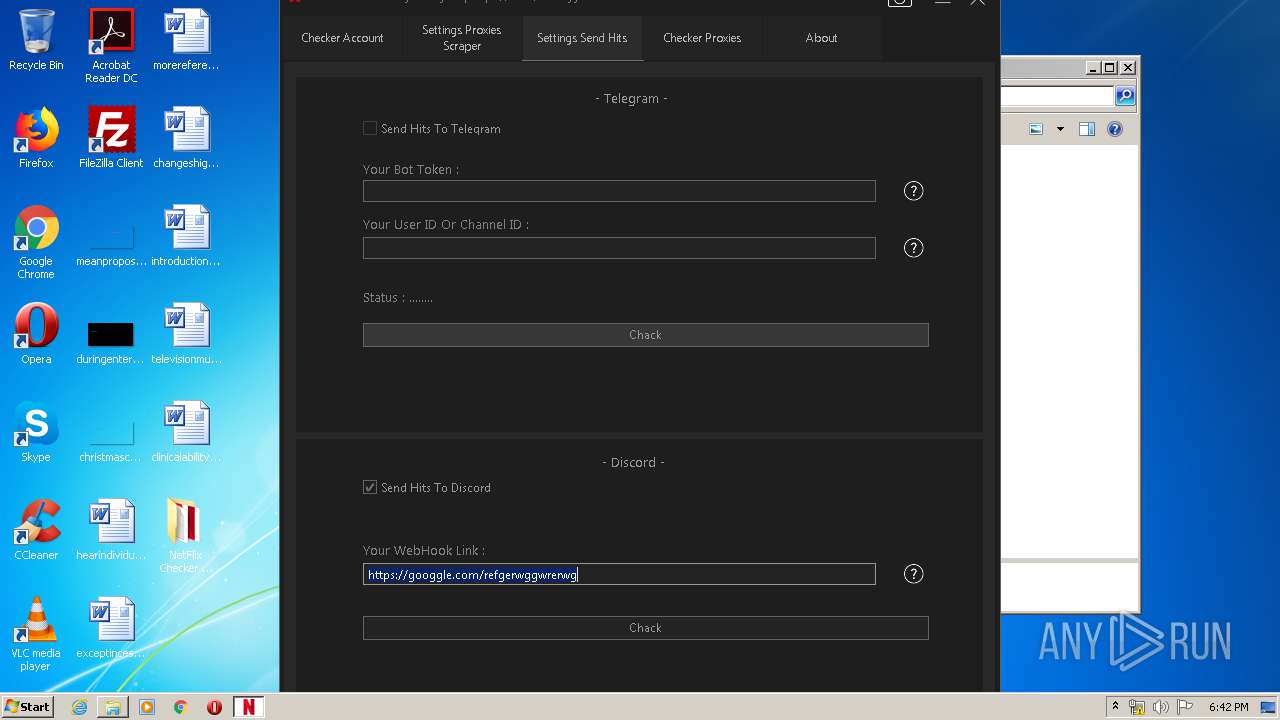The height and width of the screenshot is (720, 1280).
Task: Select meanpropos... desktop file
Action: click(x=111, y=242)
